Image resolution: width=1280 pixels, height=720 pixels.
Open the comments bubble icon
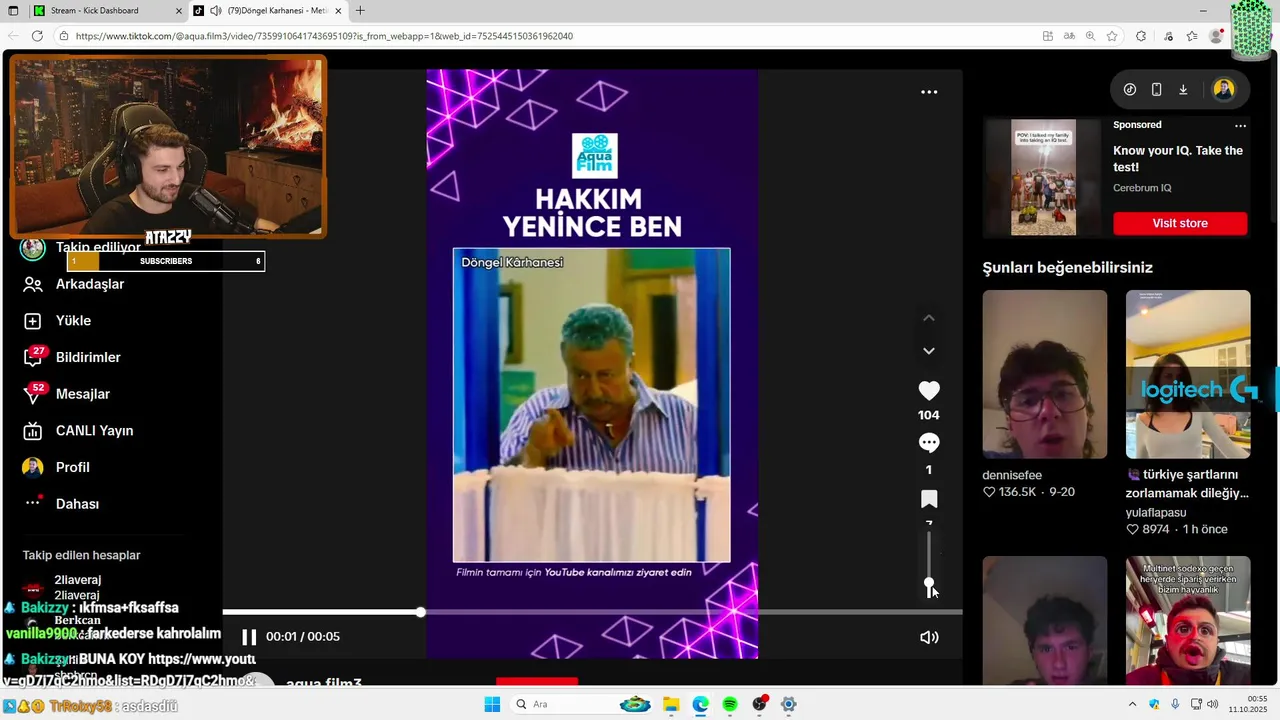(929, 443)
